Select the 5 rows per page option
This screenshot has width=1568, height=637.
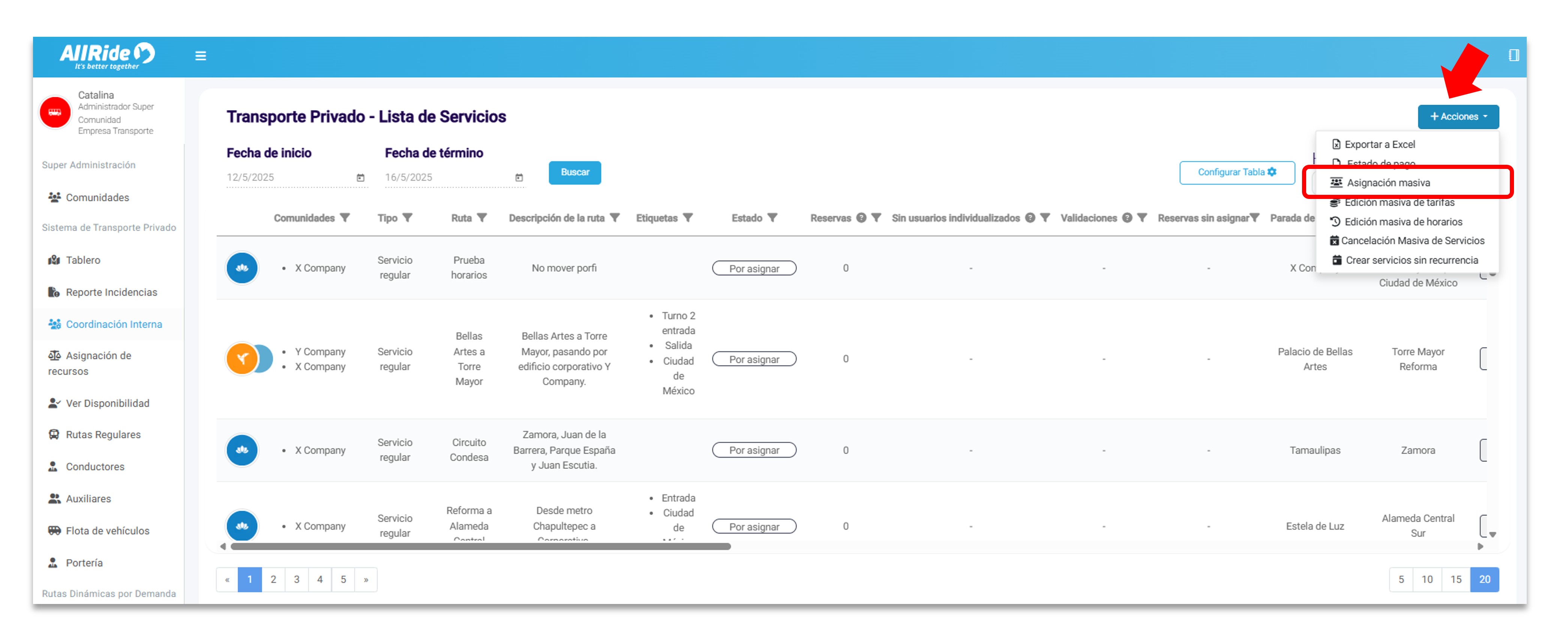[x=1401, y=579]
